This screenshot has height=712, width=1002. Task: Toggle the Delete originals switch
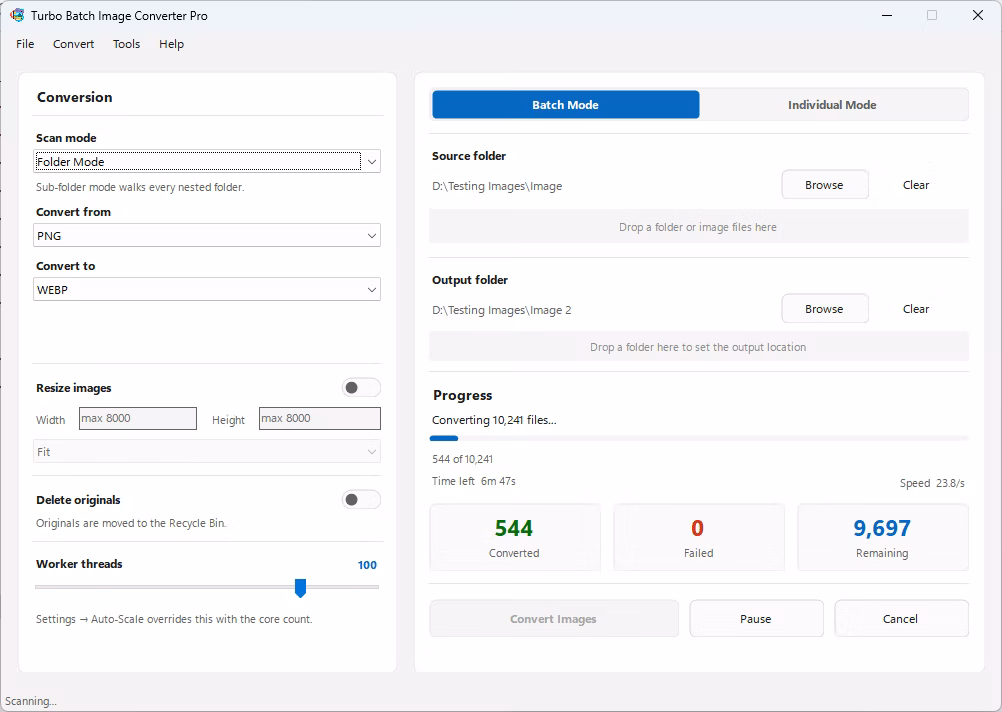(361, 500)
